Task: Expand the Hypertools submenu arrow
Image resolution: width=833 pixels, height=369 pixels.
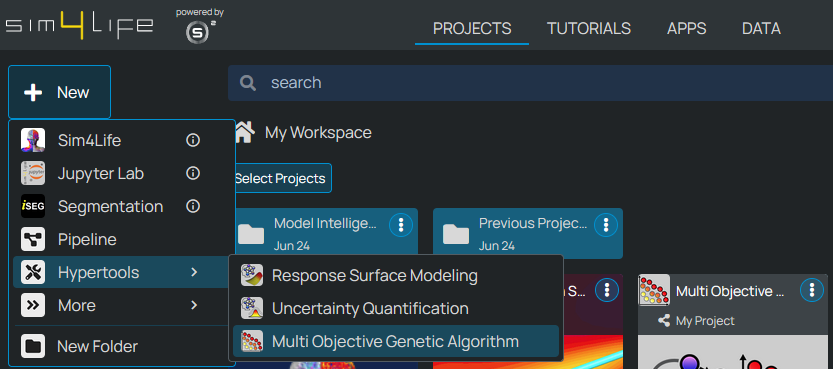Action: (x=194, y=272)
